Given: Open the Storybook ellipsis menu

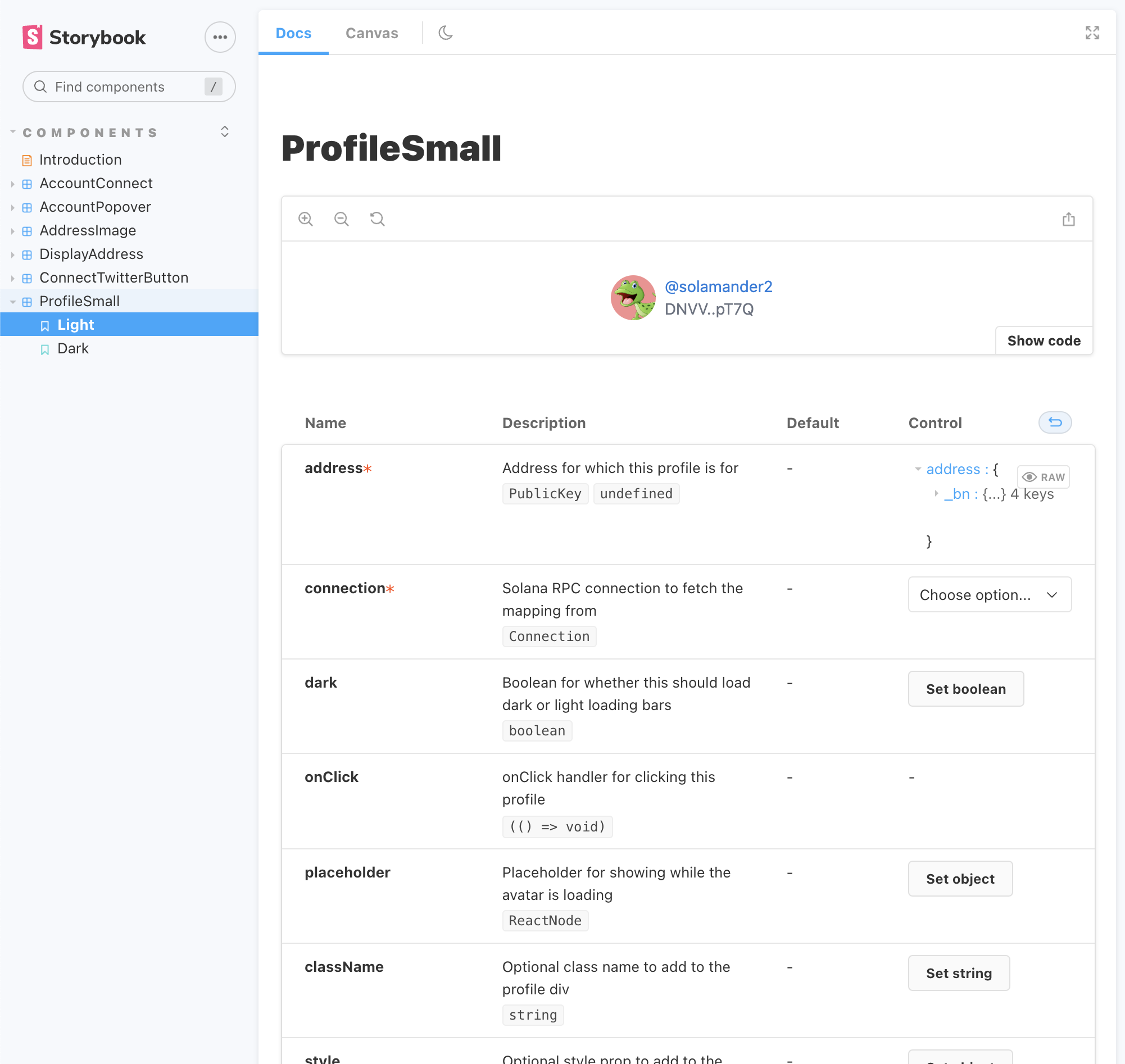Looking at the screenshot, I should [x=220, y=38].
